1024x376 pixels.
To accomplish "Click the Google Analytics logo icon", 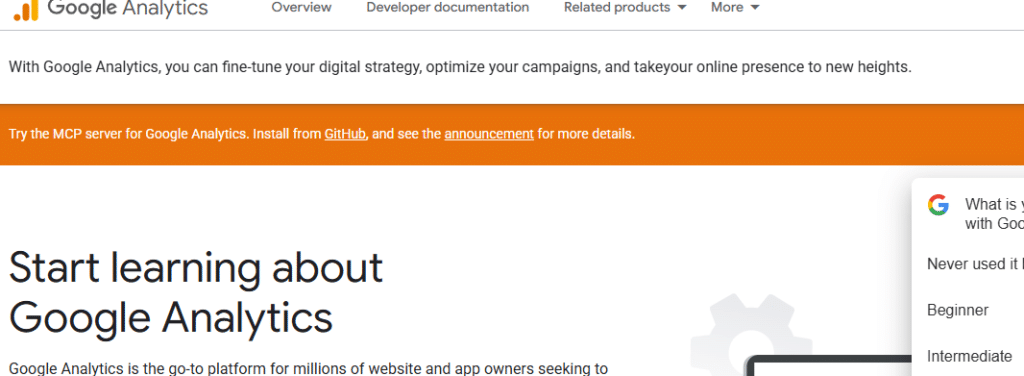I will (26, 9).
